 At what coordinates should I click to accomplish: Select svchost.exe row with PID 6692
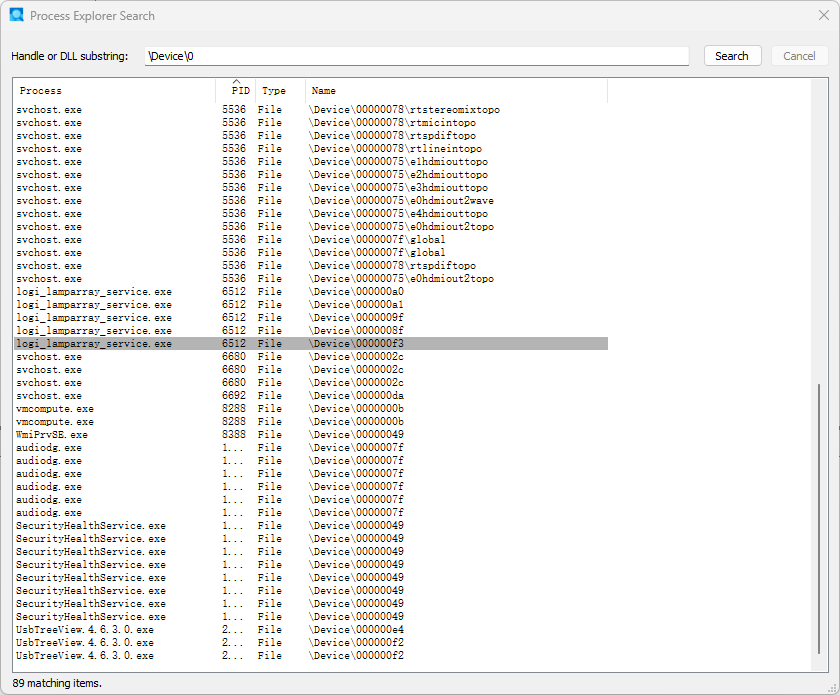pos(311,395)
